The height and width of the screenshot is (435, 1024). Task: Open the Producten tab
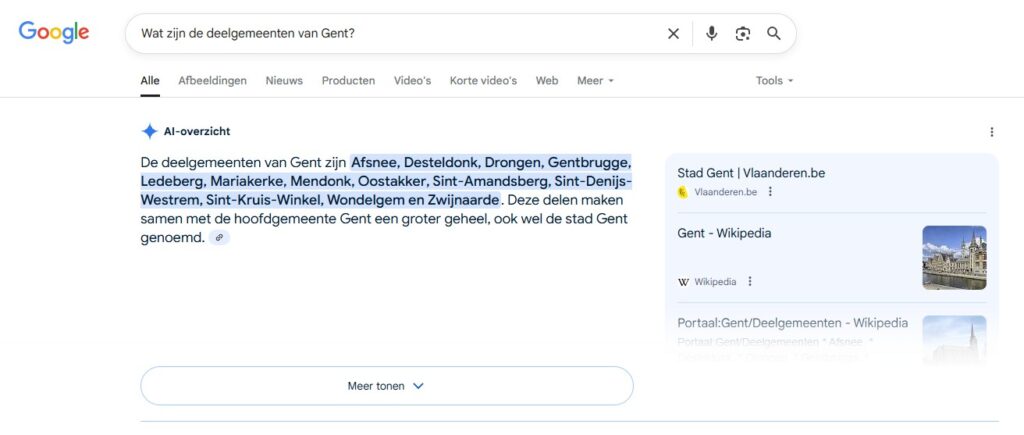[x=348, y=80]
